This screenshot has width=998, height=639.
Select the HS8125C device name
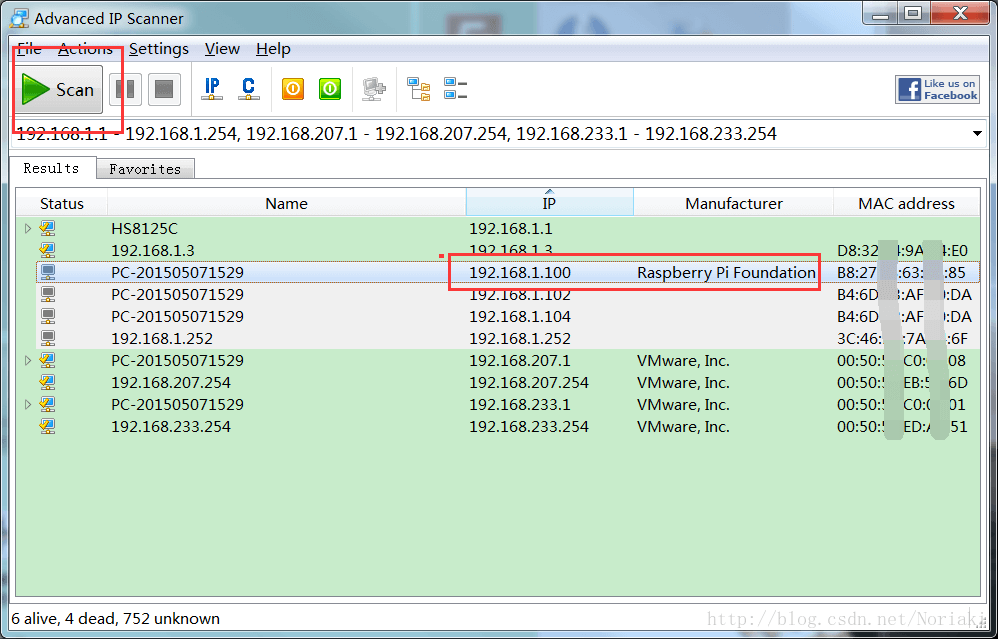(144, 228)
